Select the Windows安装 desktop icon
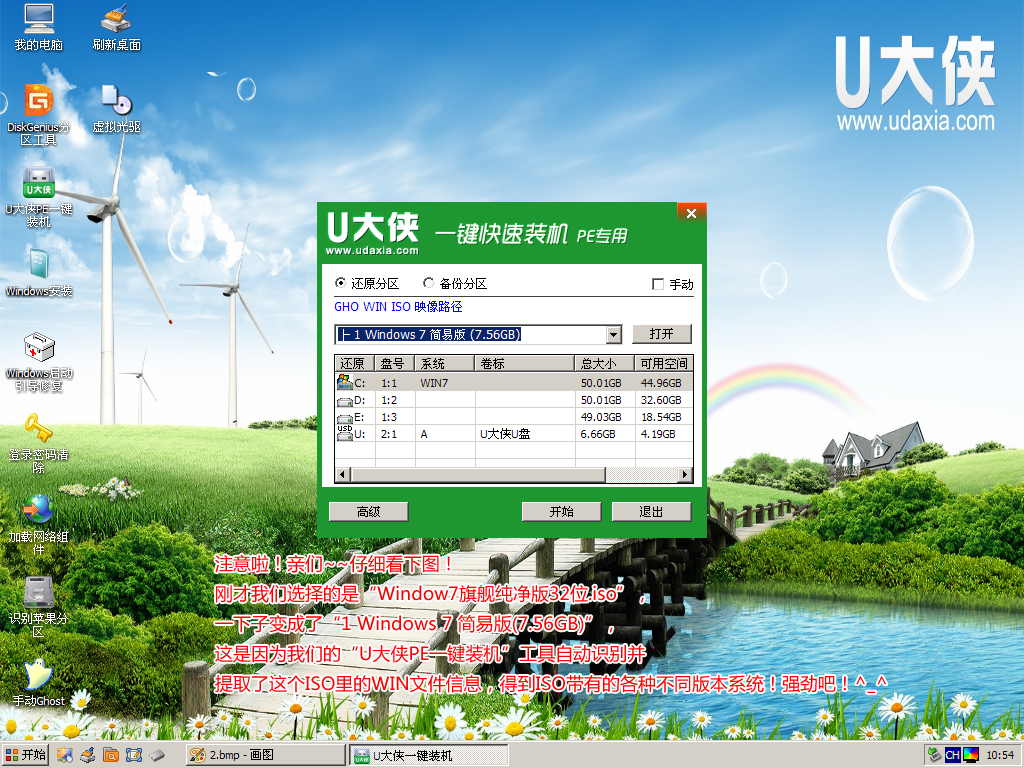1024x768 pixels. [39, 273]
